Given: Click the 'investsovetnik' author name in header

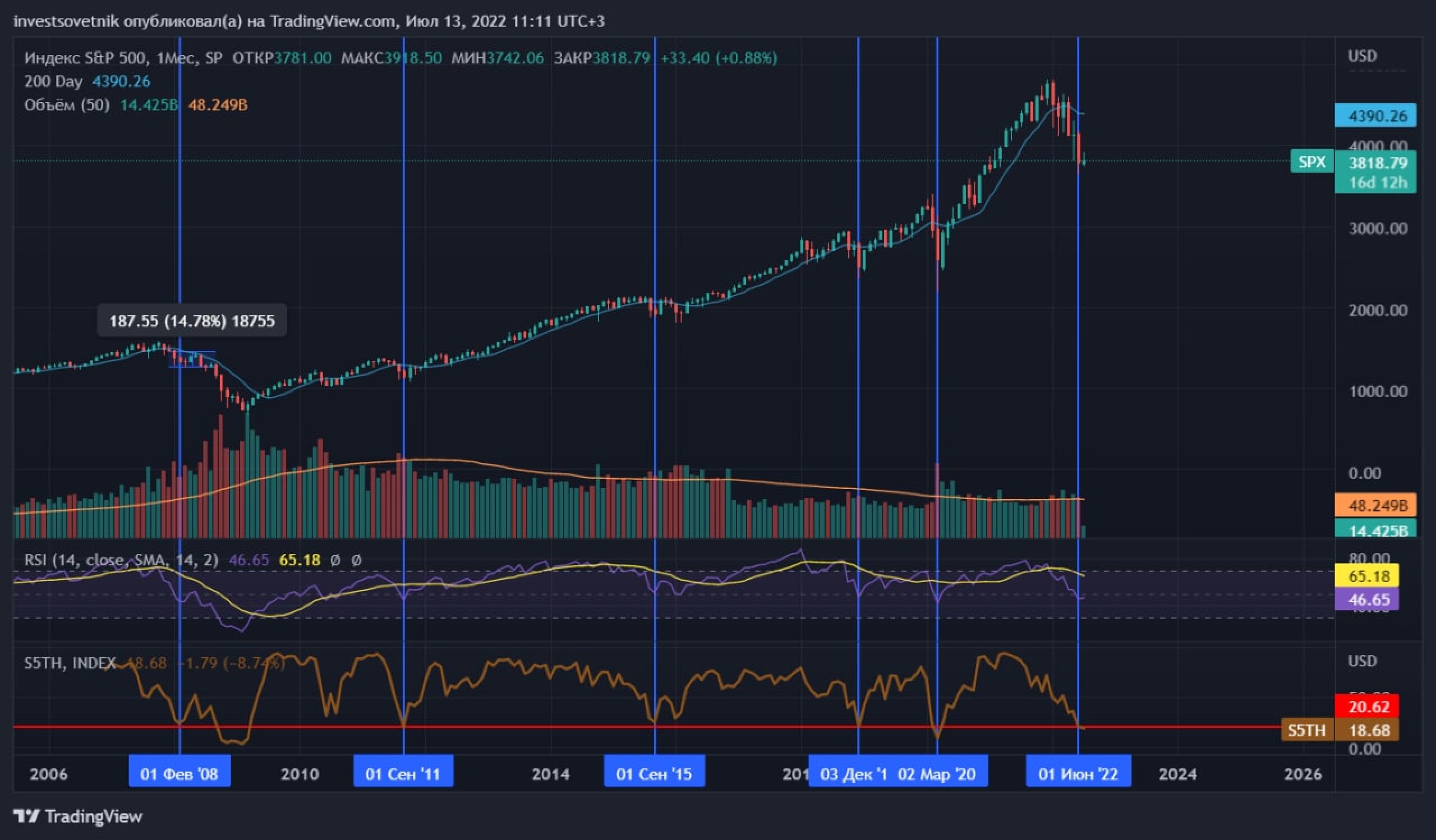Looking at the screenshot, I should (66, 21).
